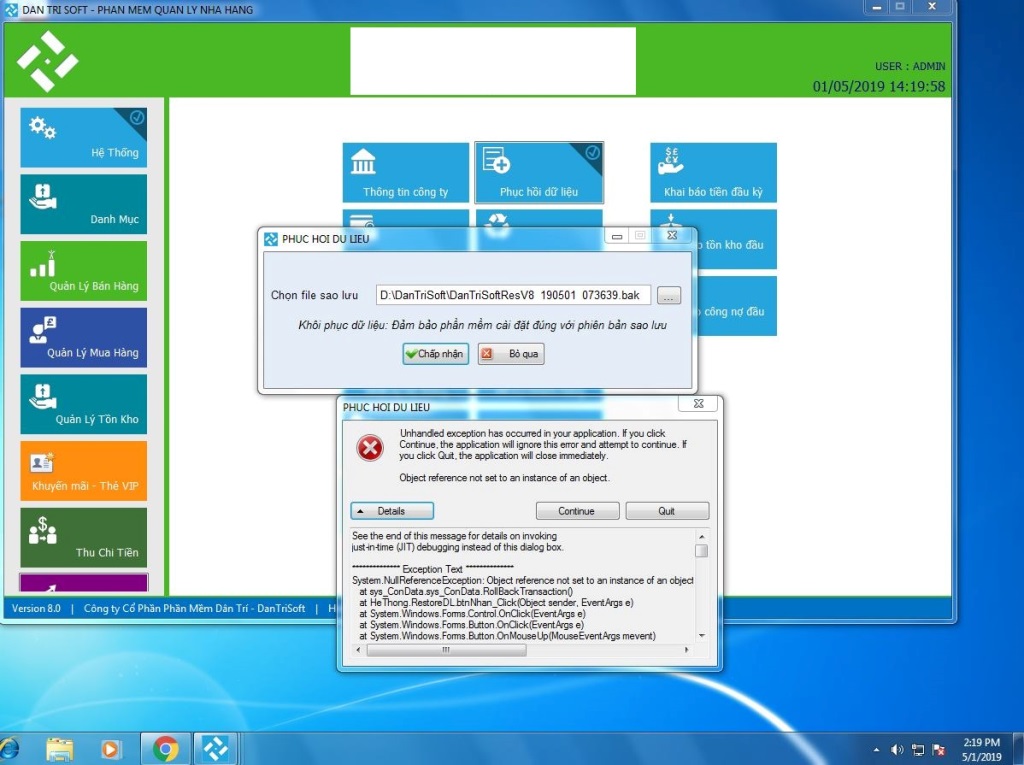Click the scroll-right arrow in exception details

(686, 650)
